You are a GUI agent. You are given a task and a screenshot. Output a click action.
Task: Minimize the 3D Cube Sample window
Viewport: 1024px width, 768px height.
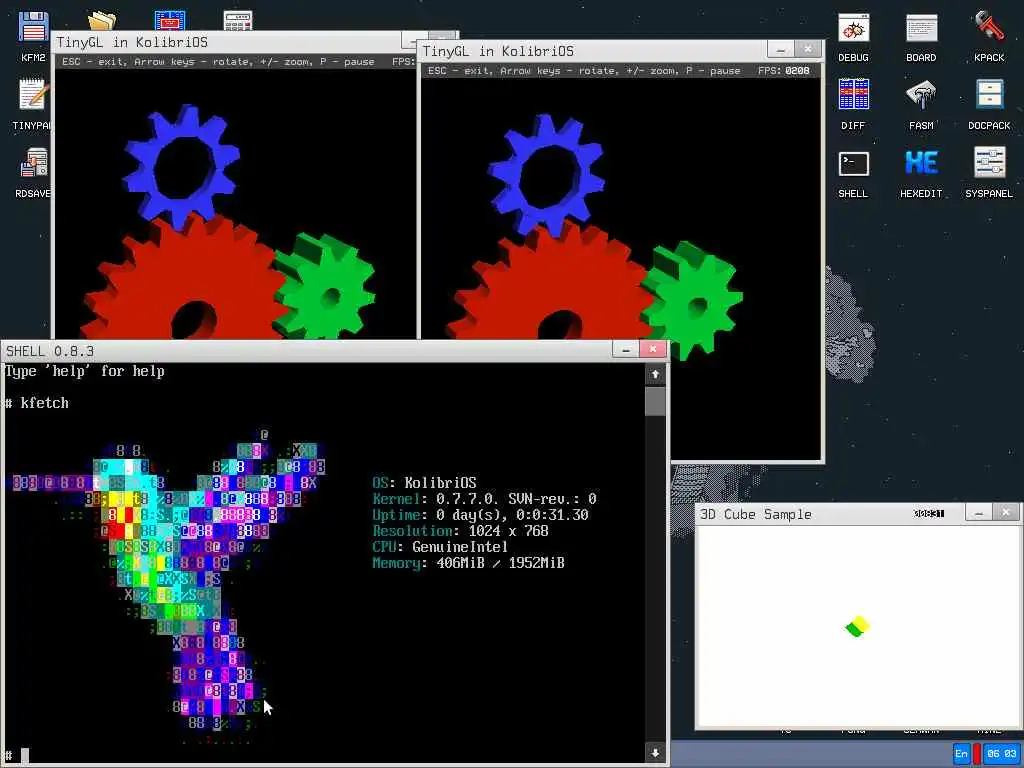[978, 513]
